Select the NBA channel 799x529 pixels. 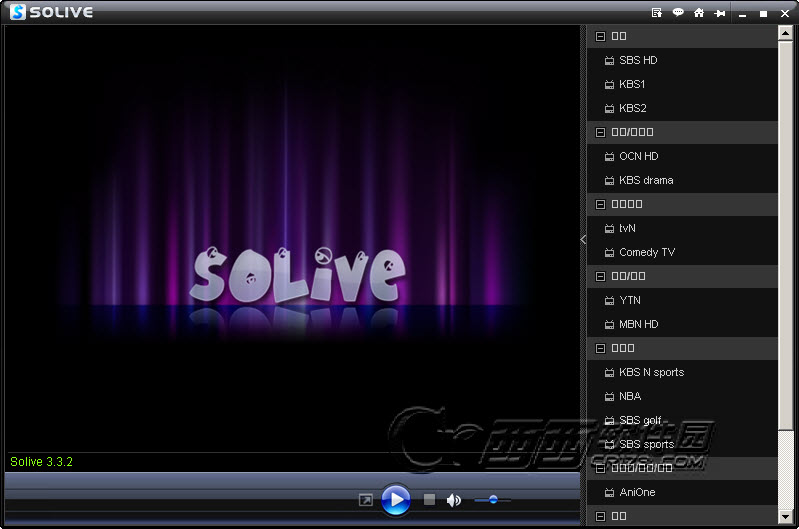682,396
